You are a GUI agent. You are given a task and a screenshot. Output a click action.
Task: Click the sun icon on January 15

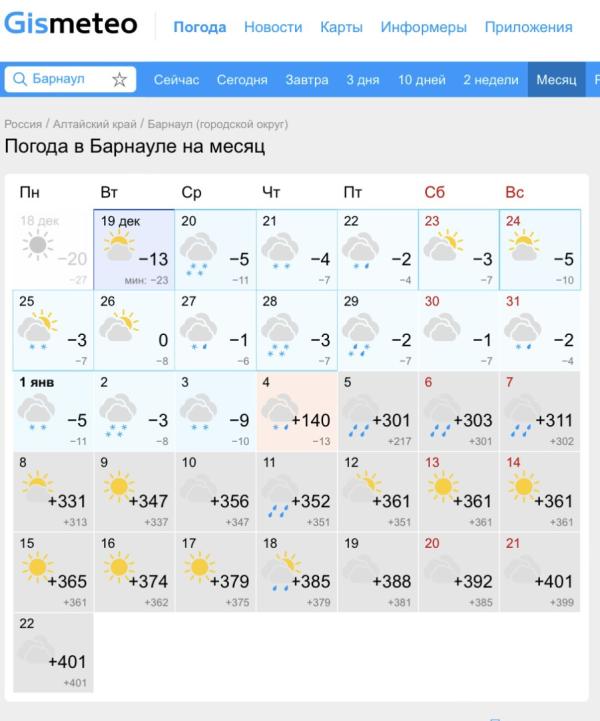pos(38,567)
